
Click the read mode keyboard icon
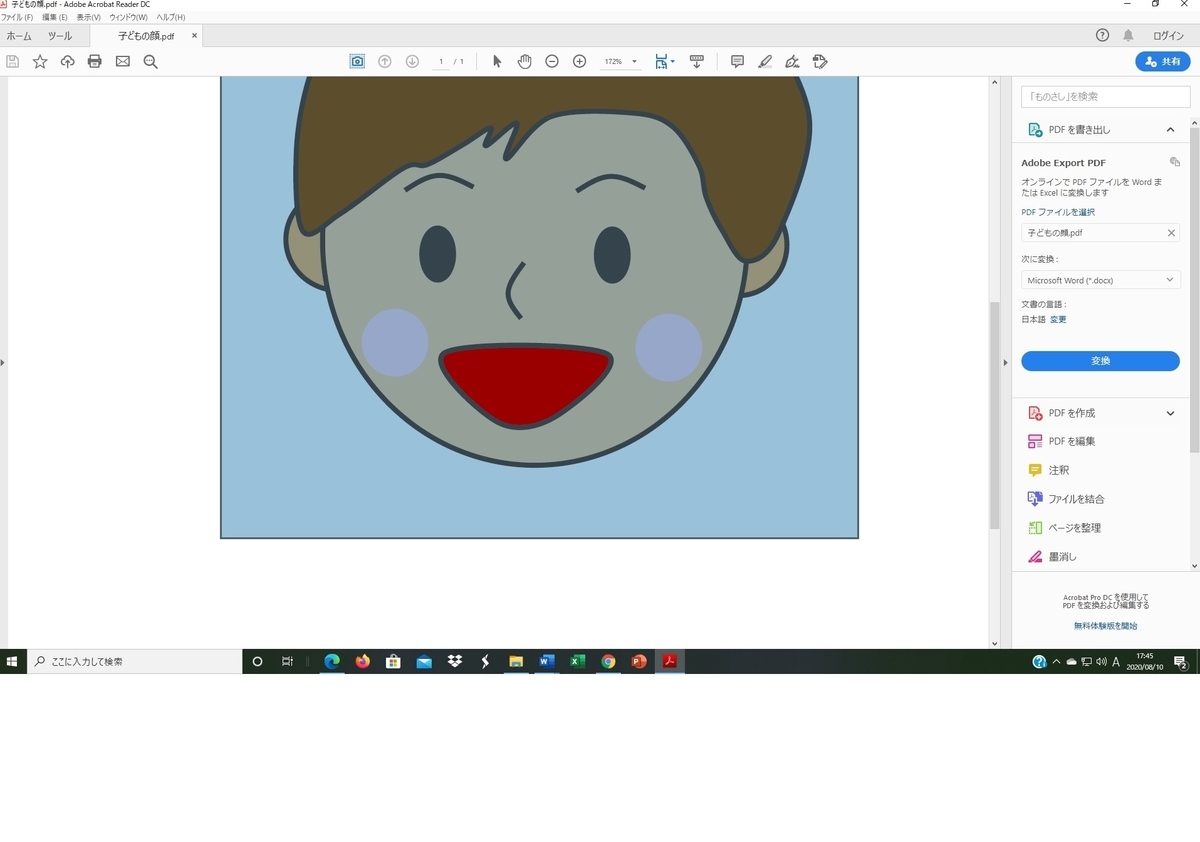(697, 62)
